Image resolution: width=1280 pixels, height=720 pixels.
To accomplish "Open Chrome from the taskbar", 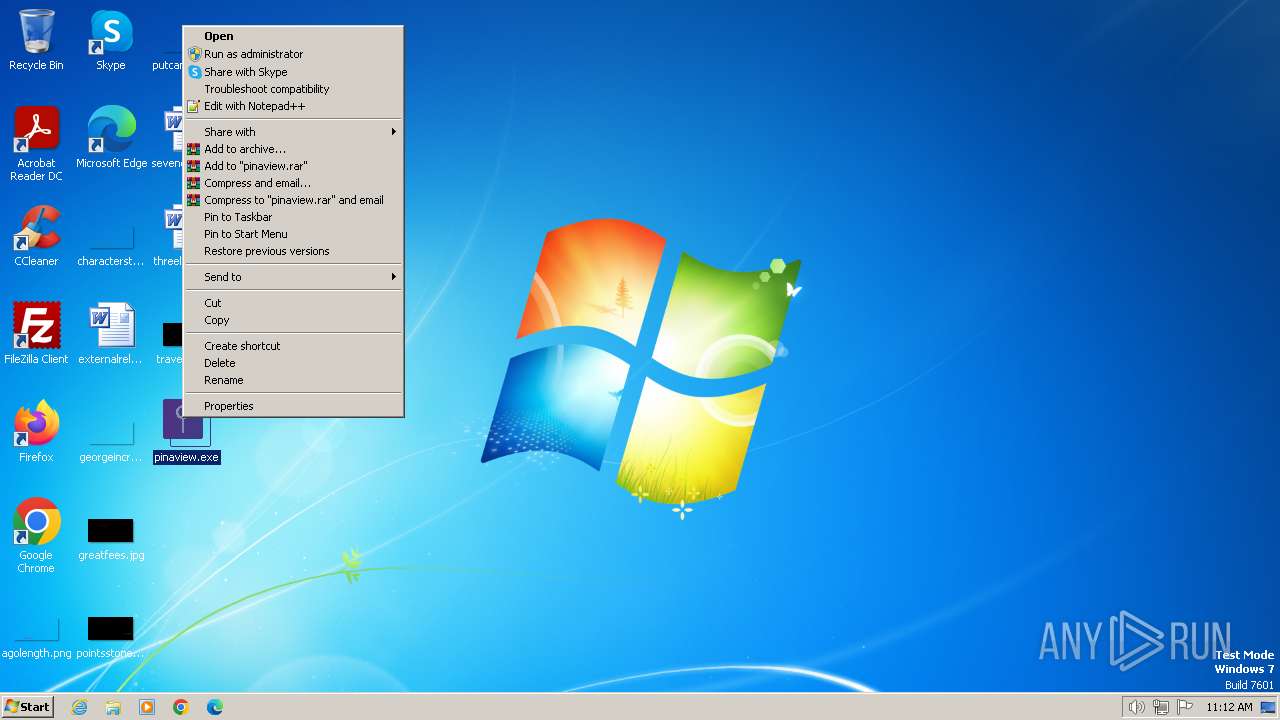I will tap(181, 707).
